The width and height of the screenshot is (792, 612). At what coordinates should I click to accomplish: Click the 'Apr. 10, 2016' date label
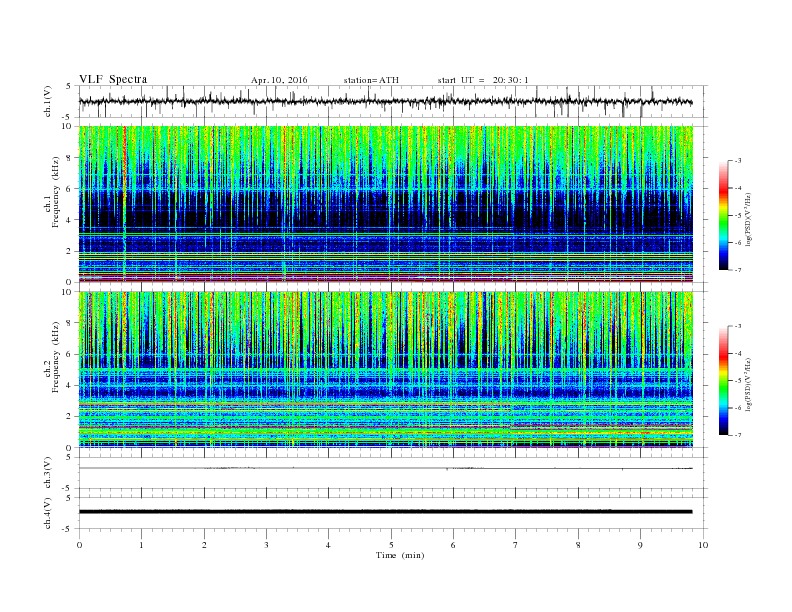(x=279, y=80)
